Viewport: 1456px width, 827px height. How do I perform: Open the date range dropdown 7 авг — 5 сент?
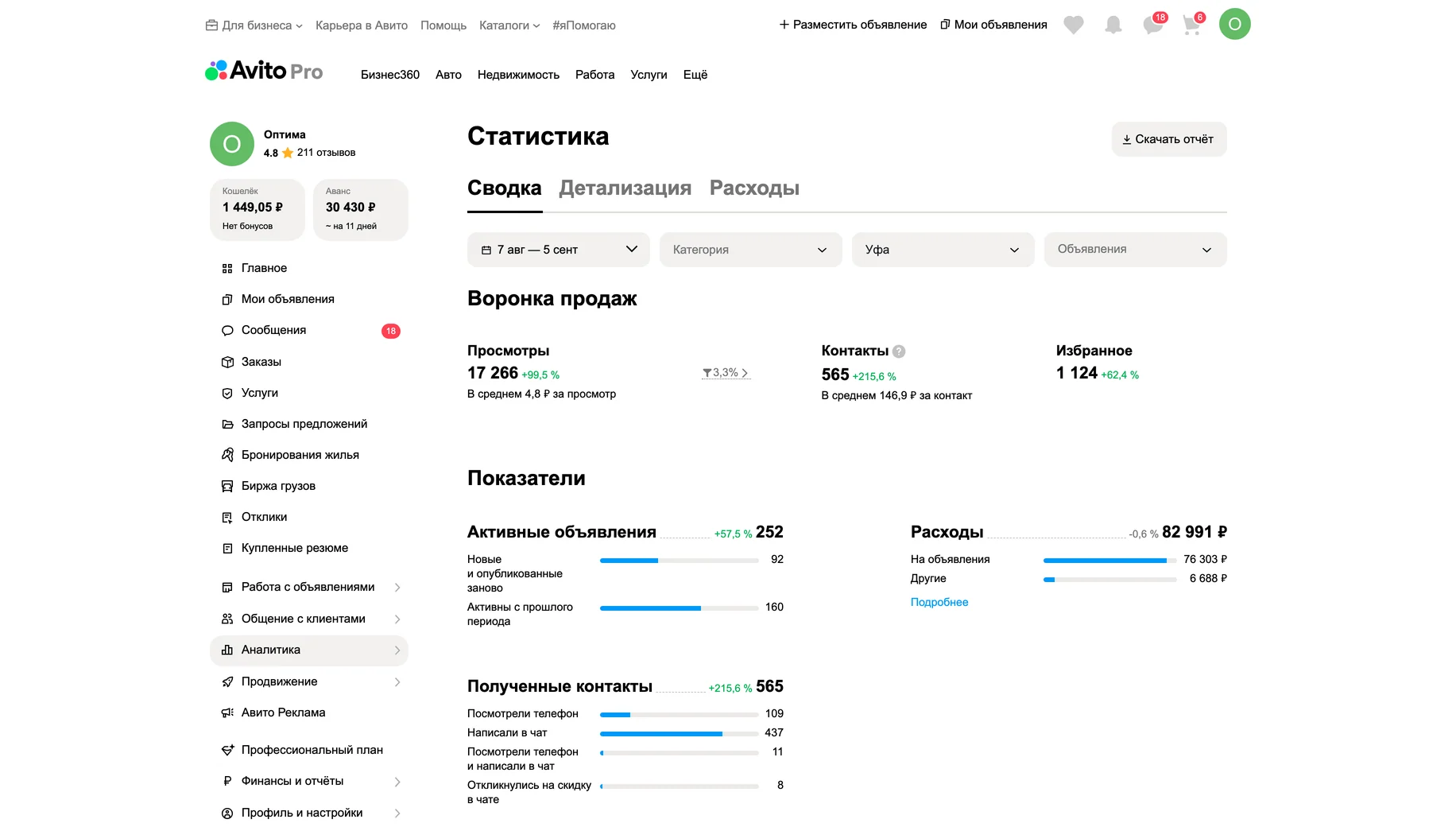tap(559, 250)
